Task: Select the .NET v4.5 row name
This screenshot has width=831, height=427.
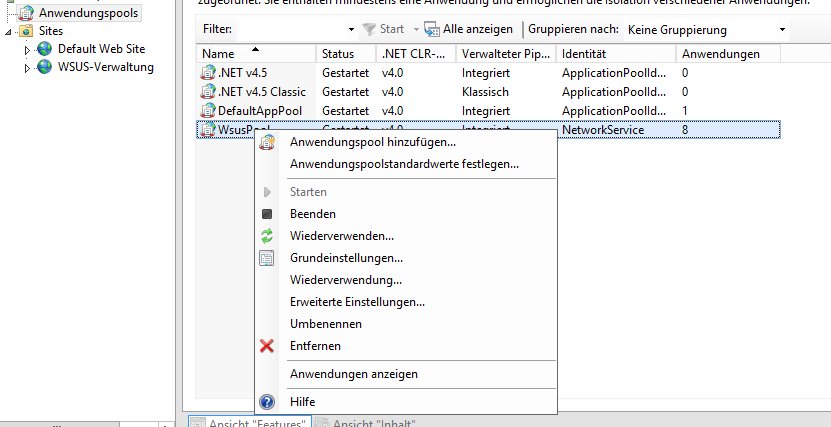Action: click(242, 73)
